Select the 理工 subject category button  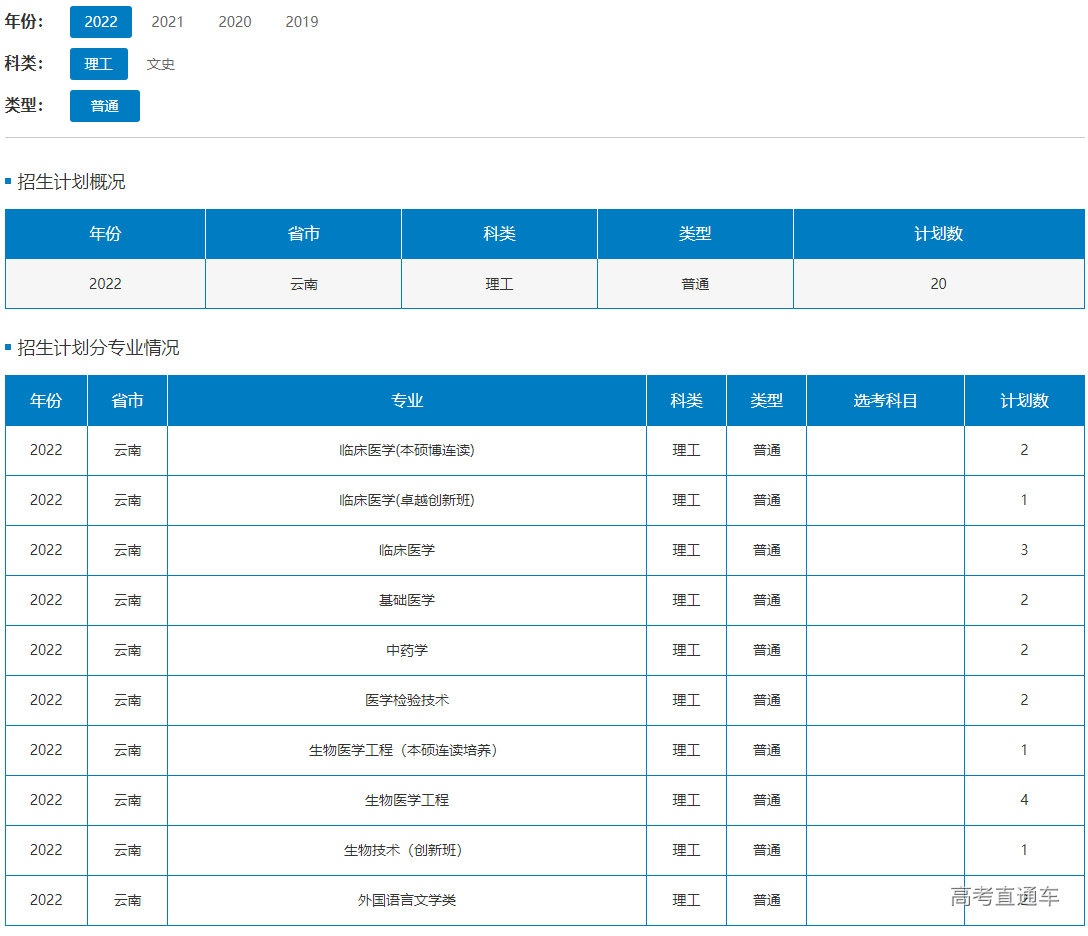coord(99,64)
